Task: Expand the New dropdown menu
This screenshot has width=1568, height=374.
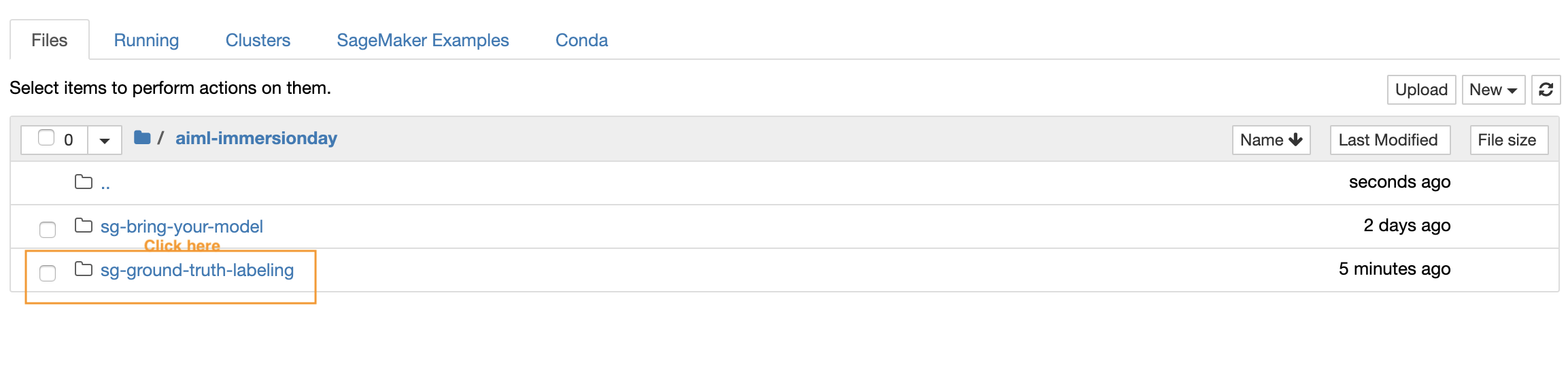Action: tap(1493, 90)
